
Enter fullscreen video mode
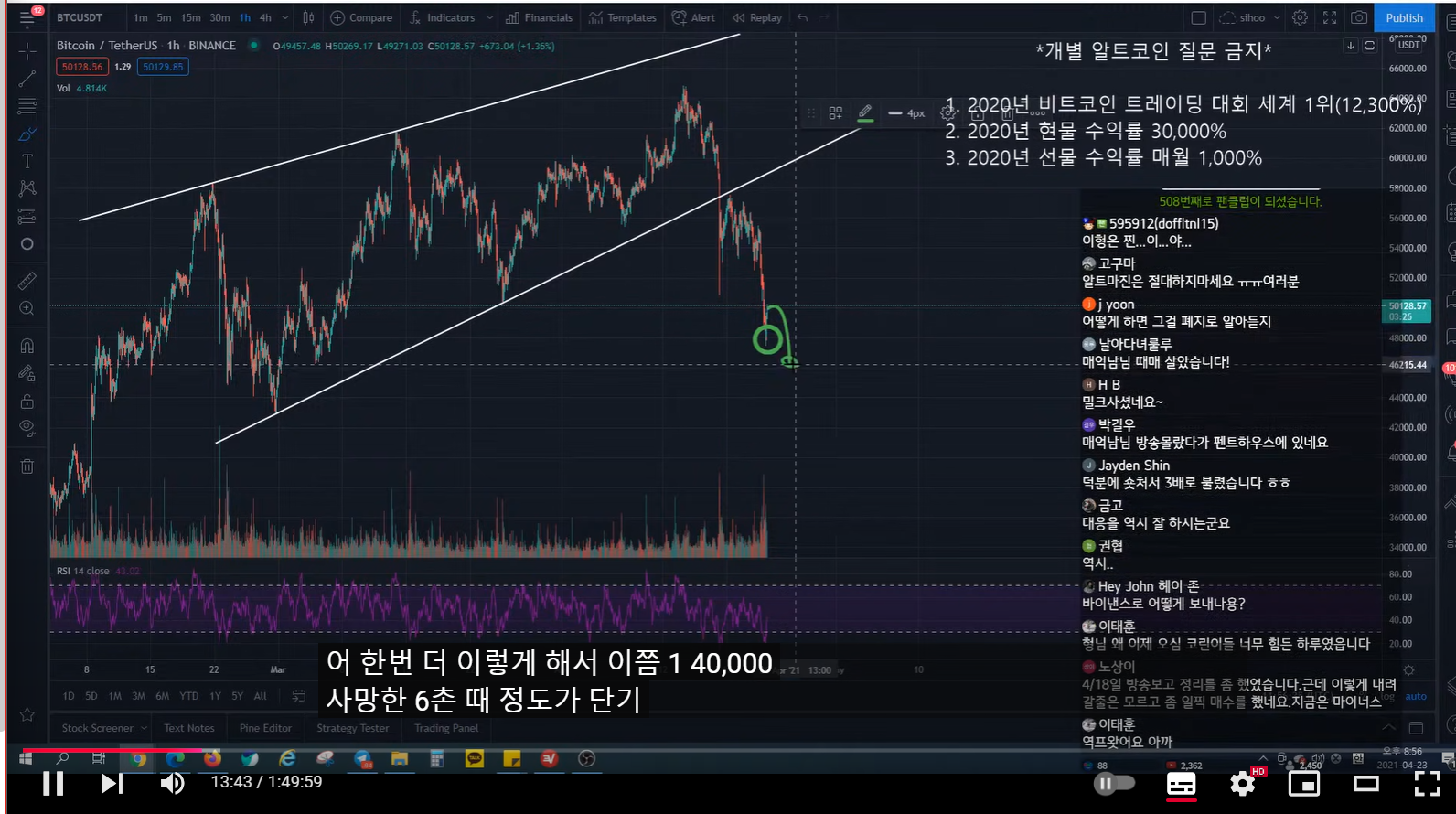[1428, 784]
